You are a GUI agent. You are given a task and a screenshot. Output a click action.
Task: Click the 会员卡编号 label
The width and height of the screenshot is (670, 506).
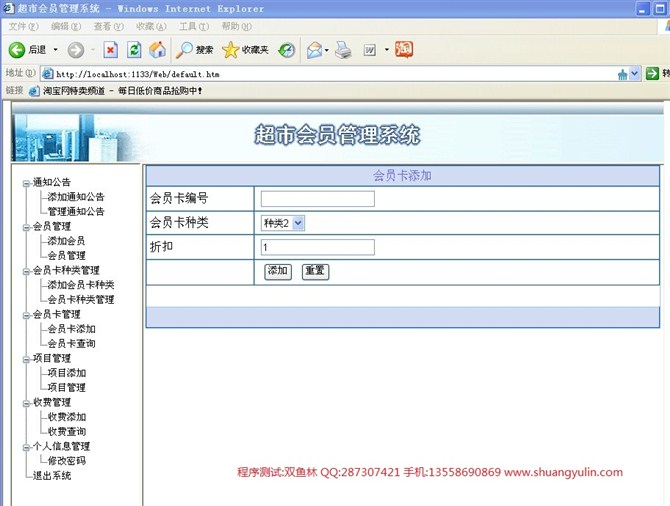[179, 198]
